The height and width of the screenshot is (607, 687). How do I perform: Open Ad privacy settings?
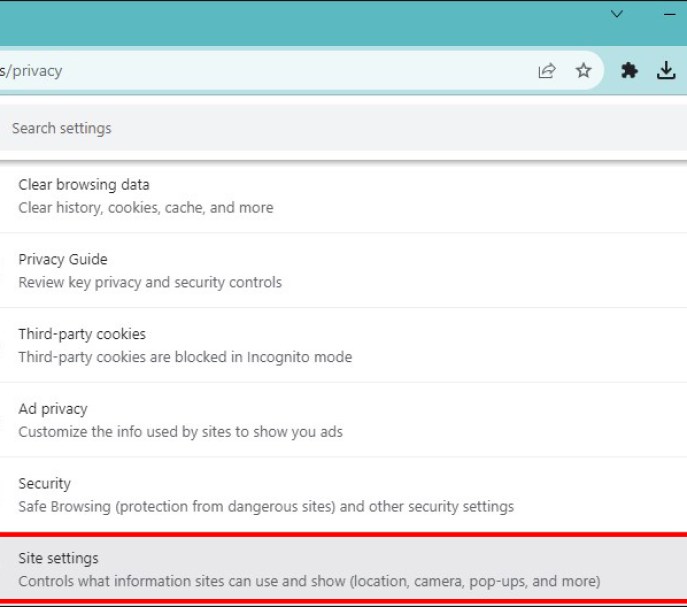[x=344, y=420]
